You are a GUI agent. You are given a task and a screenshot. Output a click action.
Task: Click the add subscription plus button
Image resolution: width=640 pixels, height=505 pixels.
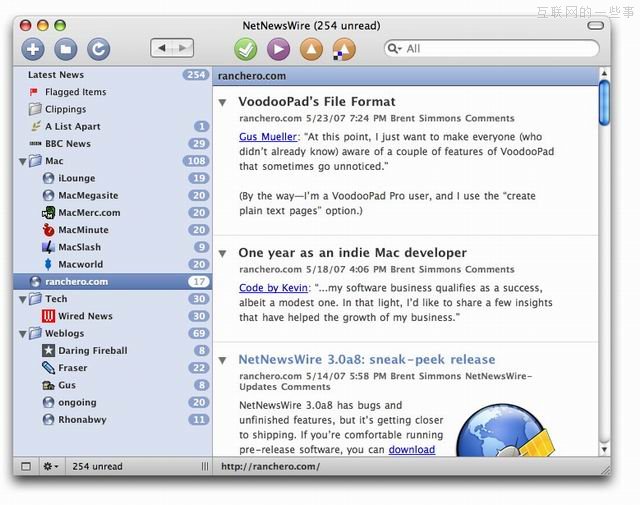33,48
